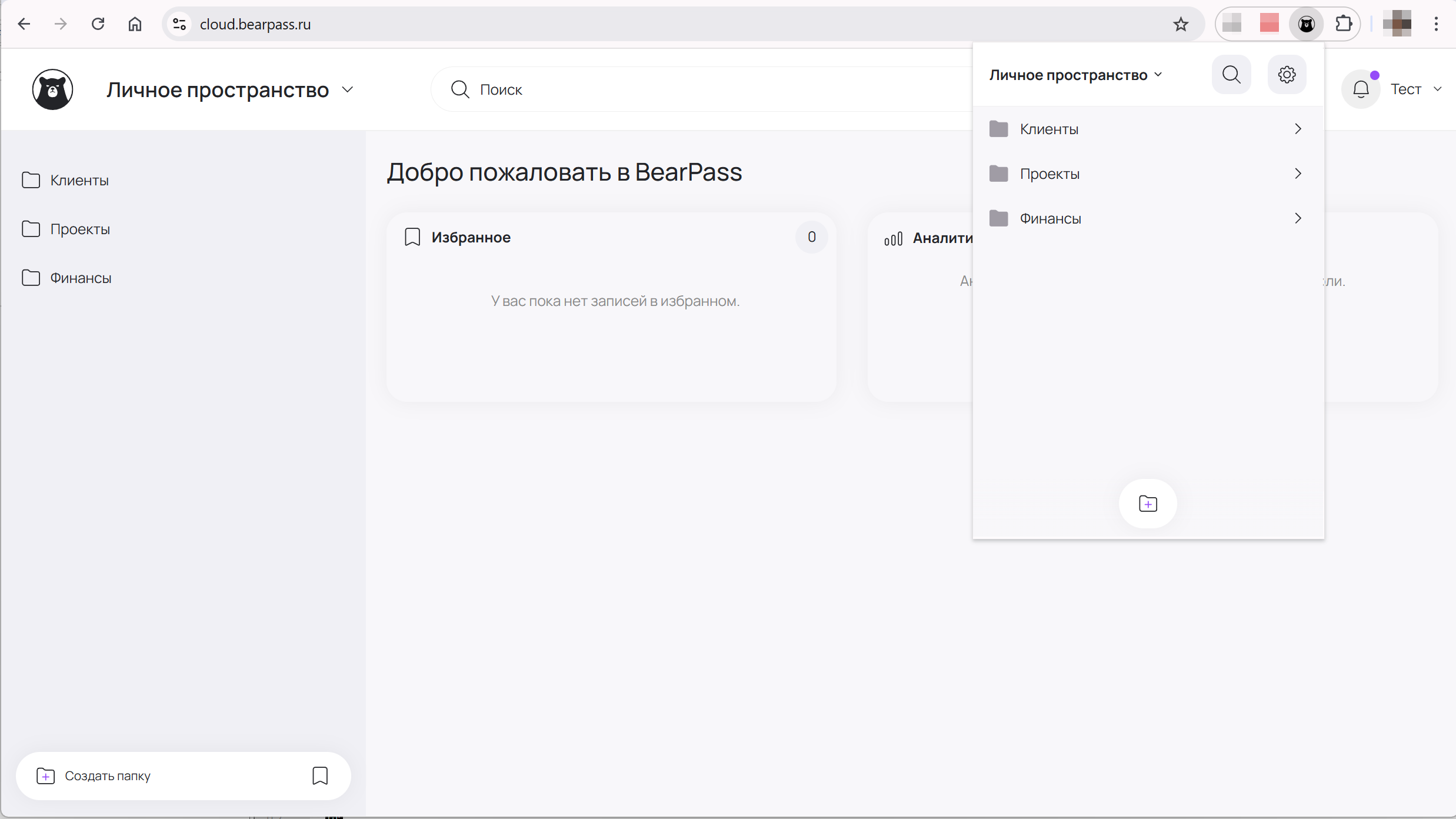Expand the Финансы folder chevron in popup
The height and width of the screenshot is (819, 1456).
pyautogui.click(x=1298, y=218)
